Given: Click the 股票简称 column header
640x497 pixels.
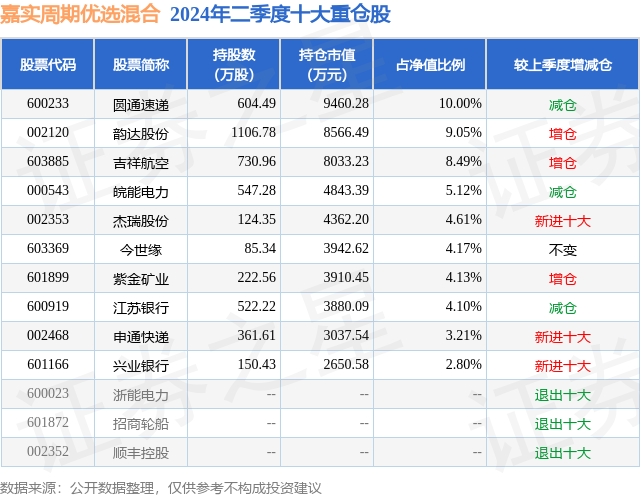Looking at the screenshot, I should [x=141, y=64].
